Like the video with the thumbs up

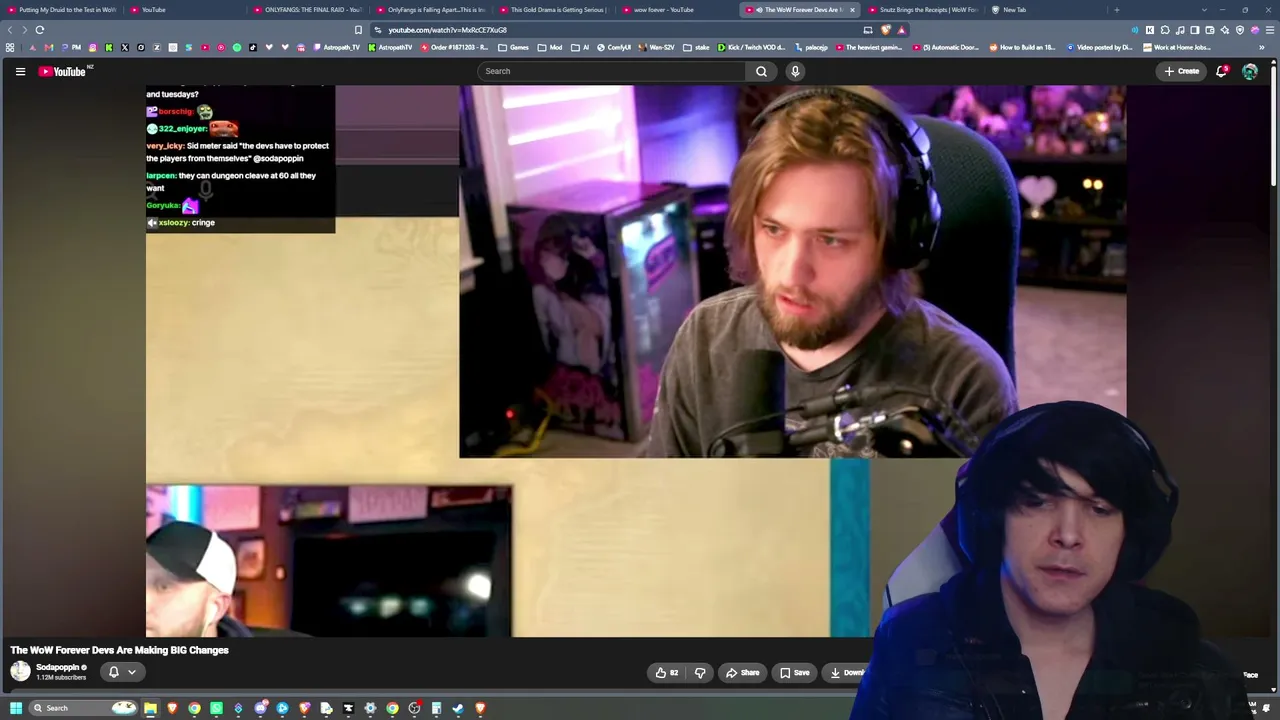(x=666, y=673)
